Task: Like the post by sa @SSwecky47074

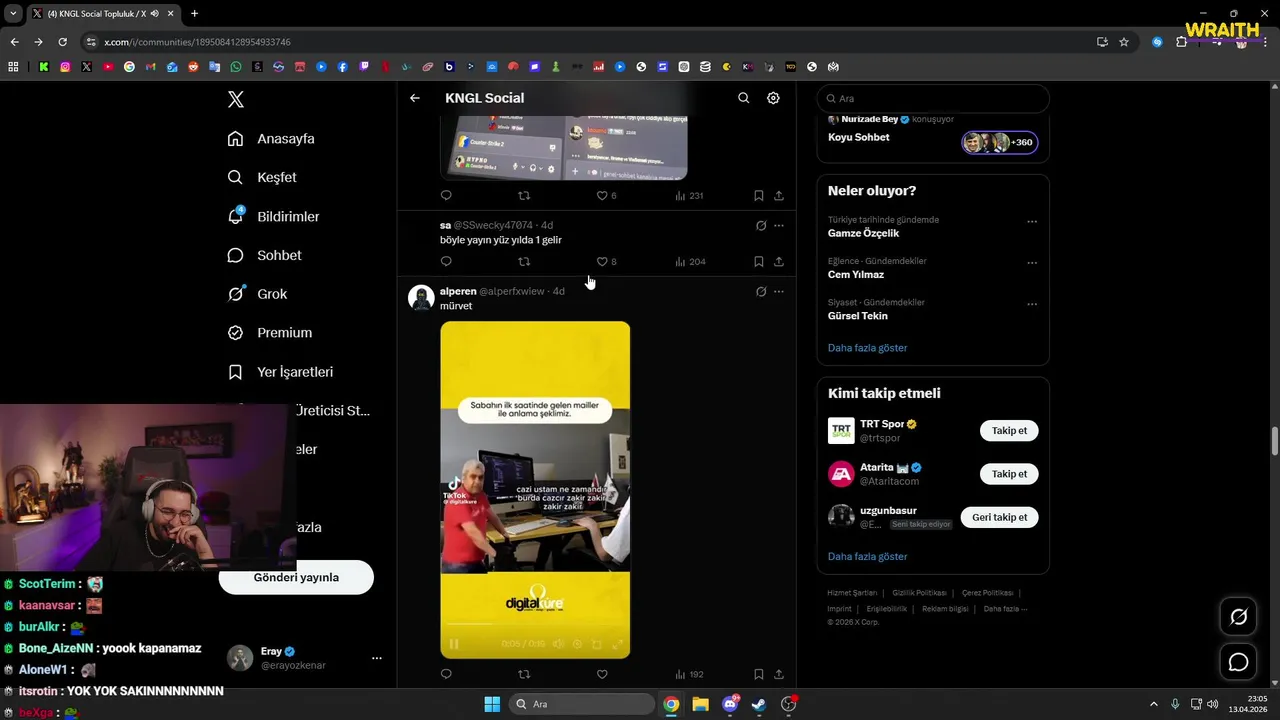Action: point(602,262)
